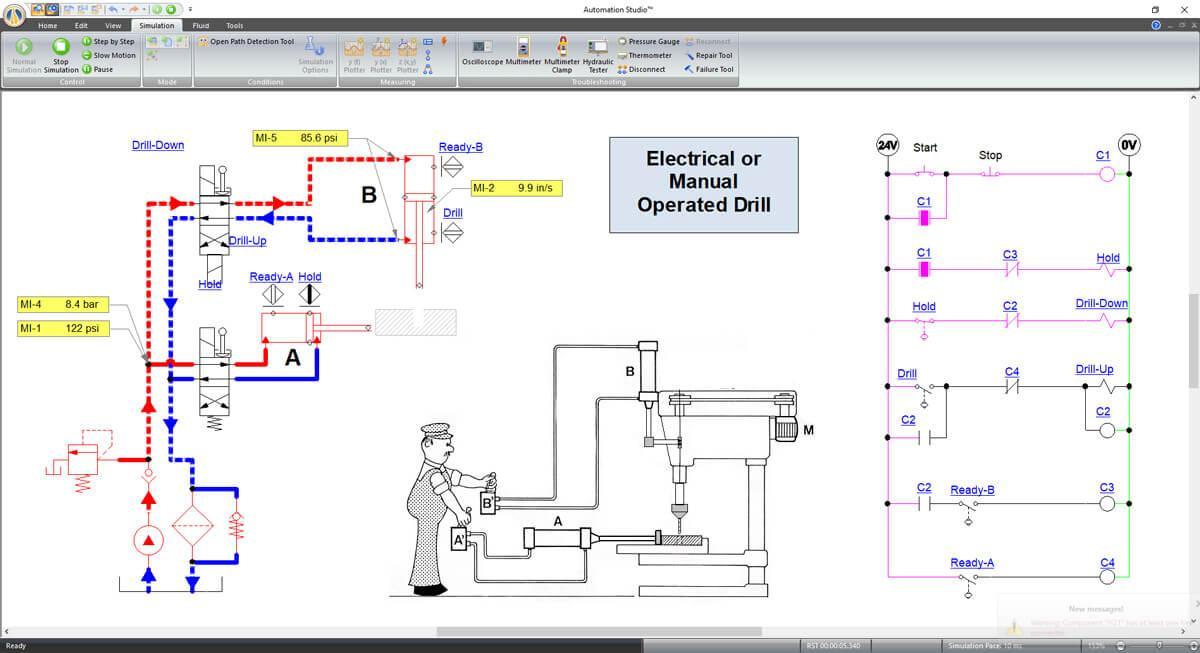Open the Hydraulic Tester tool
Screen dimensions: 1200x653
coord(598,56)
